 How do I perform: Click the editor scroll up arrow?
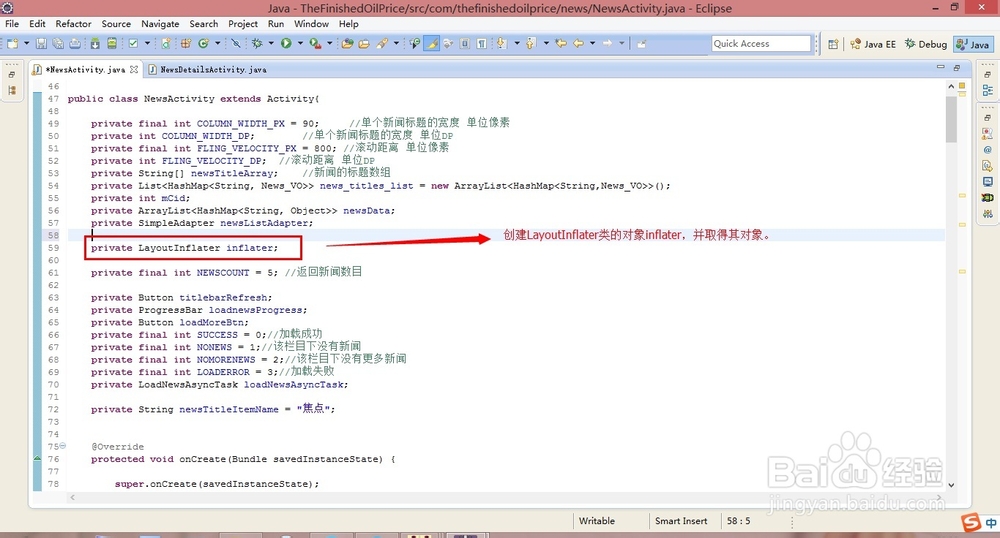pyautogui.click(x=951, y=86)
